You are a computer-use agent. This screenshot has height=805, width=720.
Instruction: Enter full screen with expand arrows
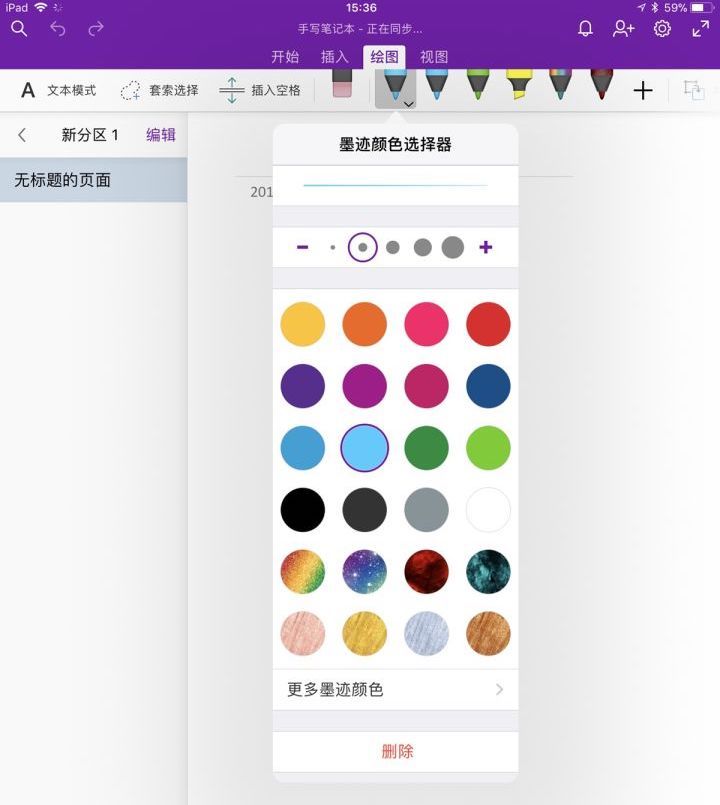pos(700,29)
